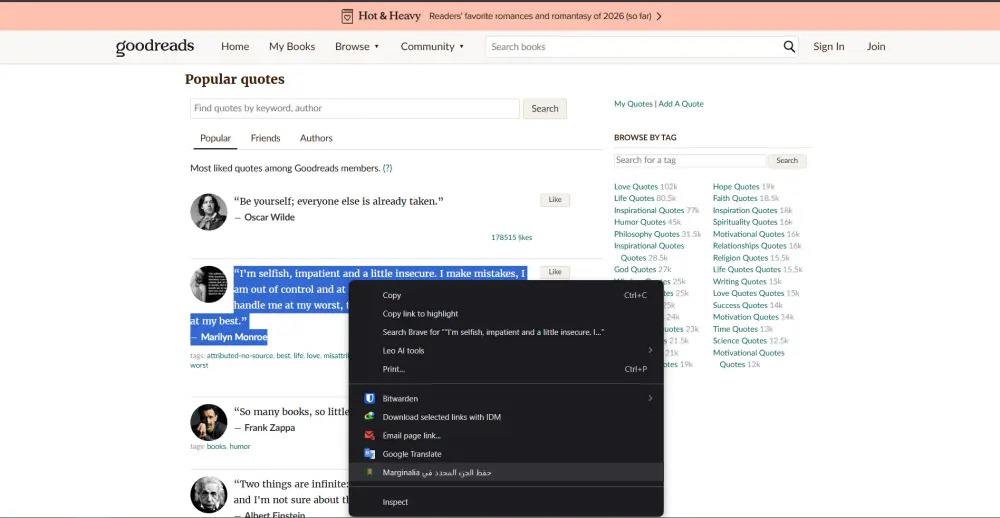1000x518 pixels.
Task: Click the books tag under Frank Zappa
Action: coord(216,447)
